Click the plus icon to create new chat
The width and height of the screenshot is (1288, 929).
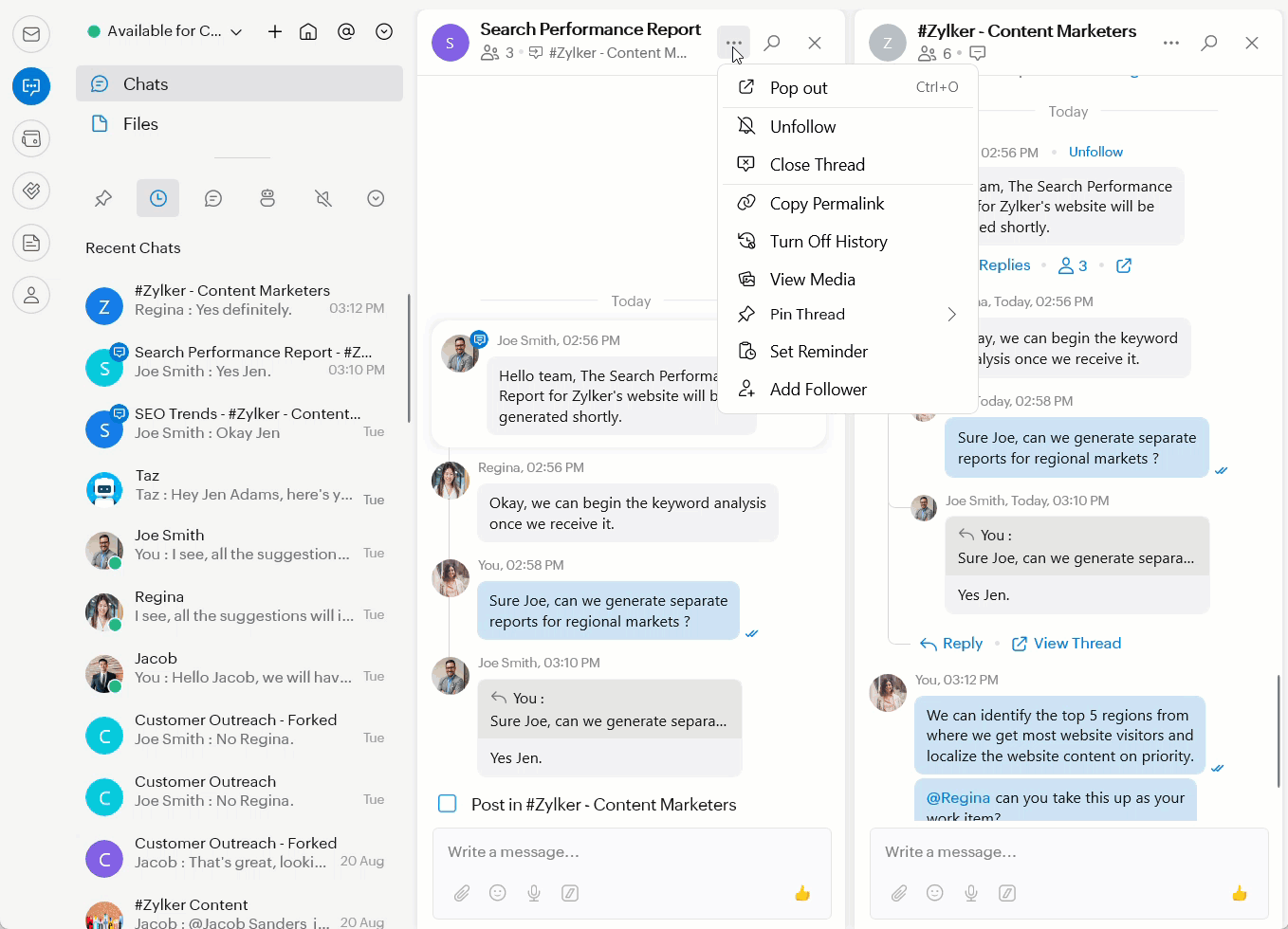point(275,31)
